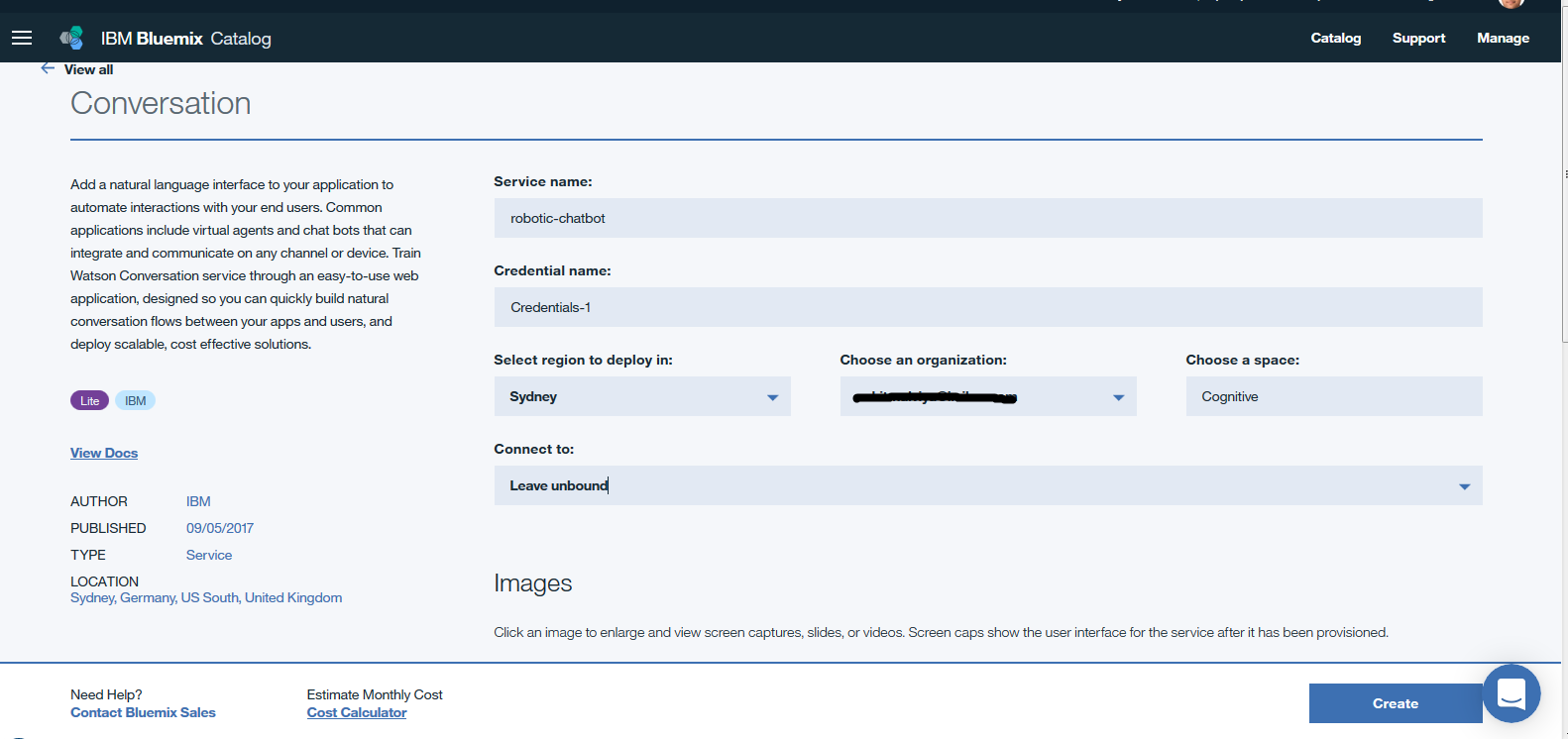Open the chat support bubble

(1512, 693)
